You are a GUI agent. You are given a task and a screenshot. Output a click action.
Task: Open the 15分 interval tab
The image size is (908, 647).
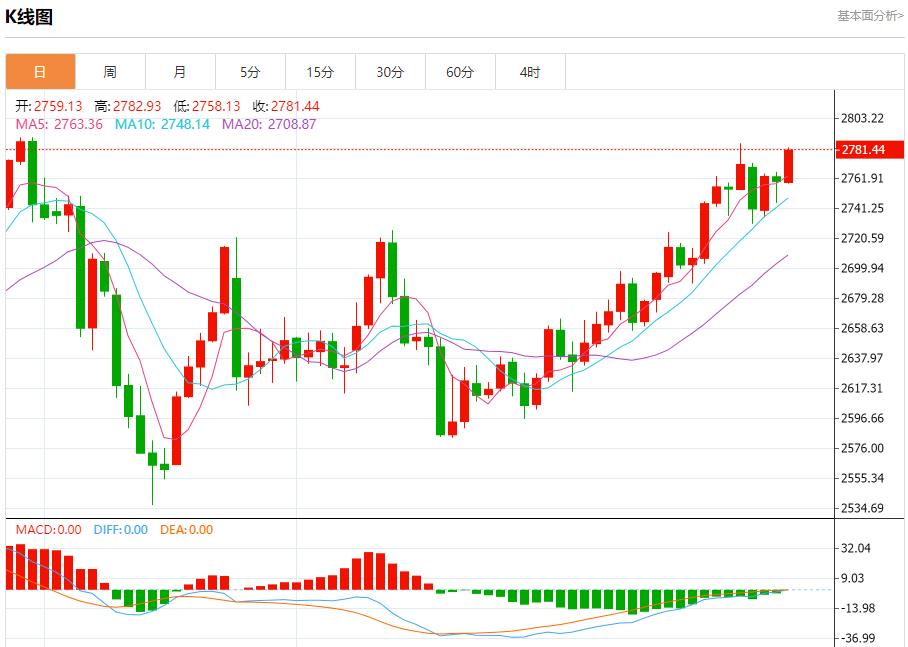320,72
